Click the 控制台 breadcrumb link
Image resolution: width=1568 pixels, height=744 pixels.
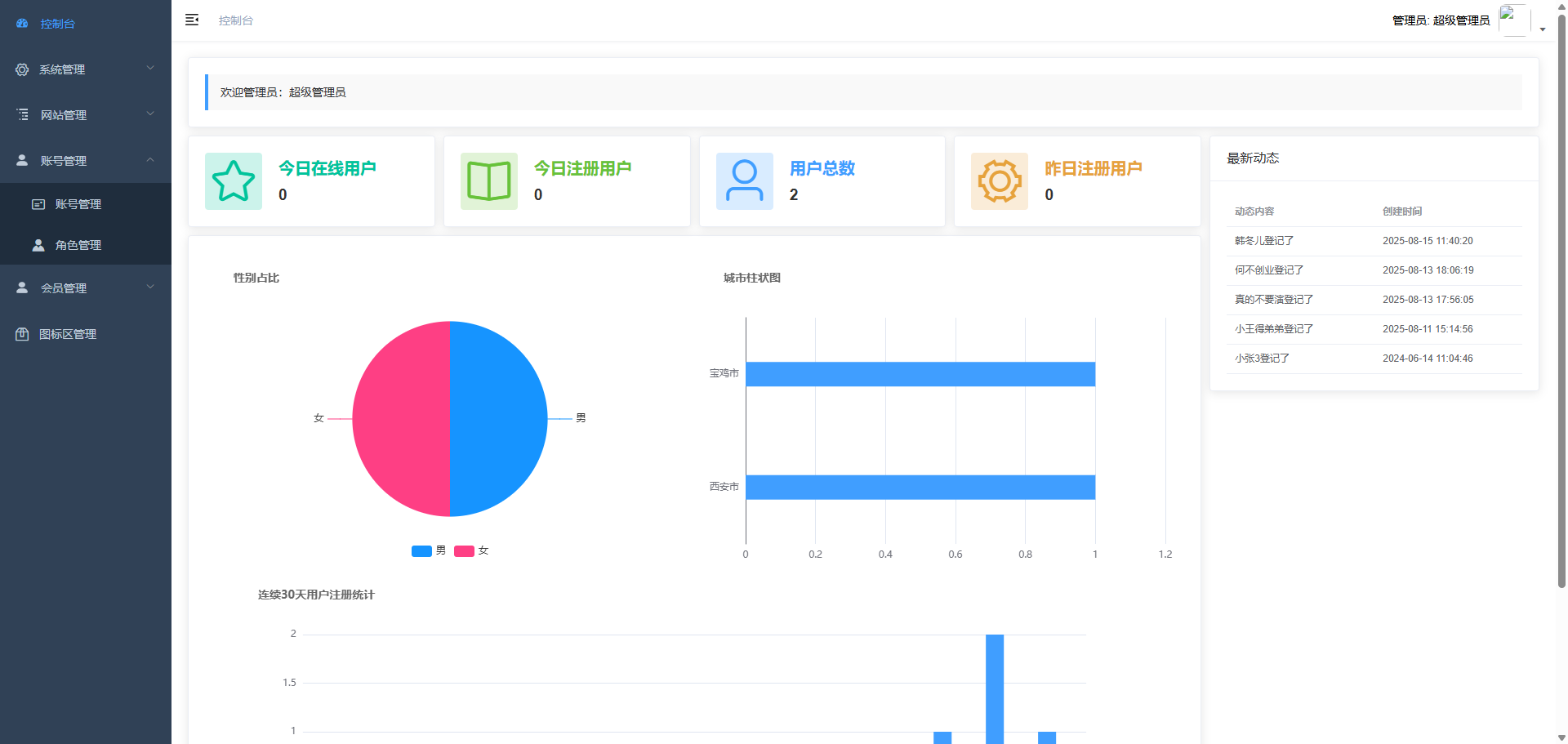coord(236,20)
